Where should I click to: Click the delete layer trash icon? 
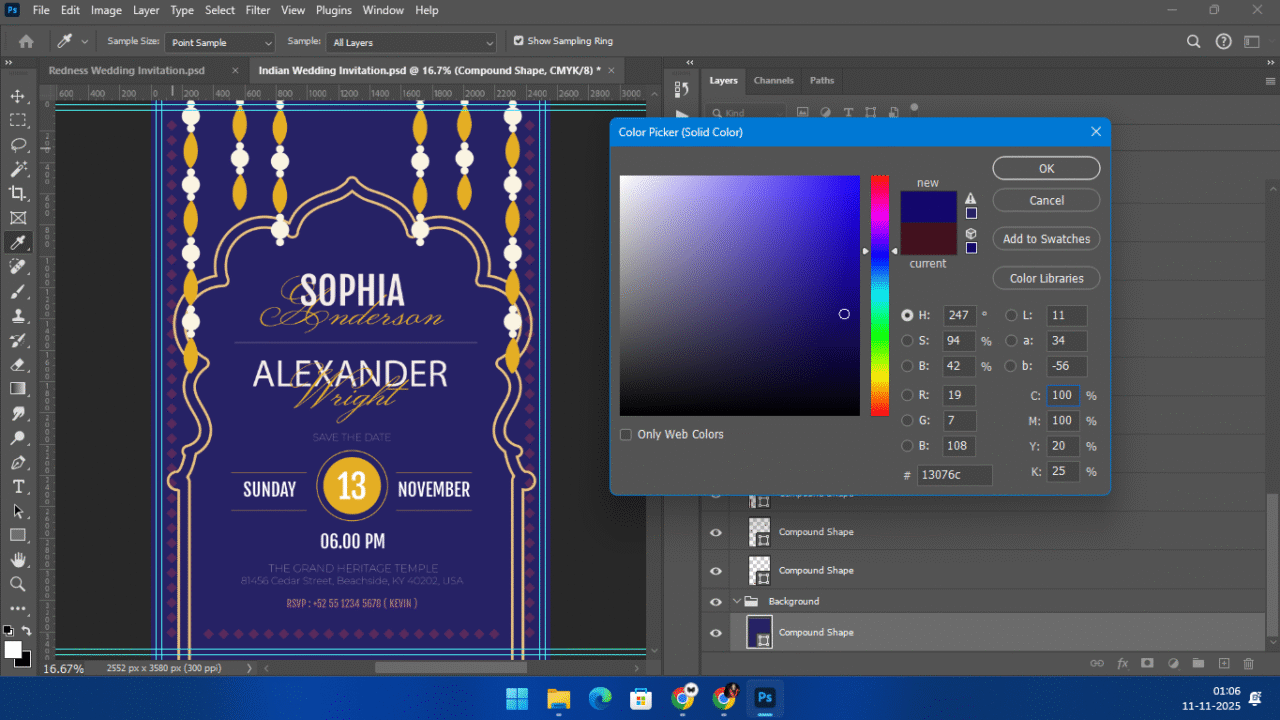1248,663
